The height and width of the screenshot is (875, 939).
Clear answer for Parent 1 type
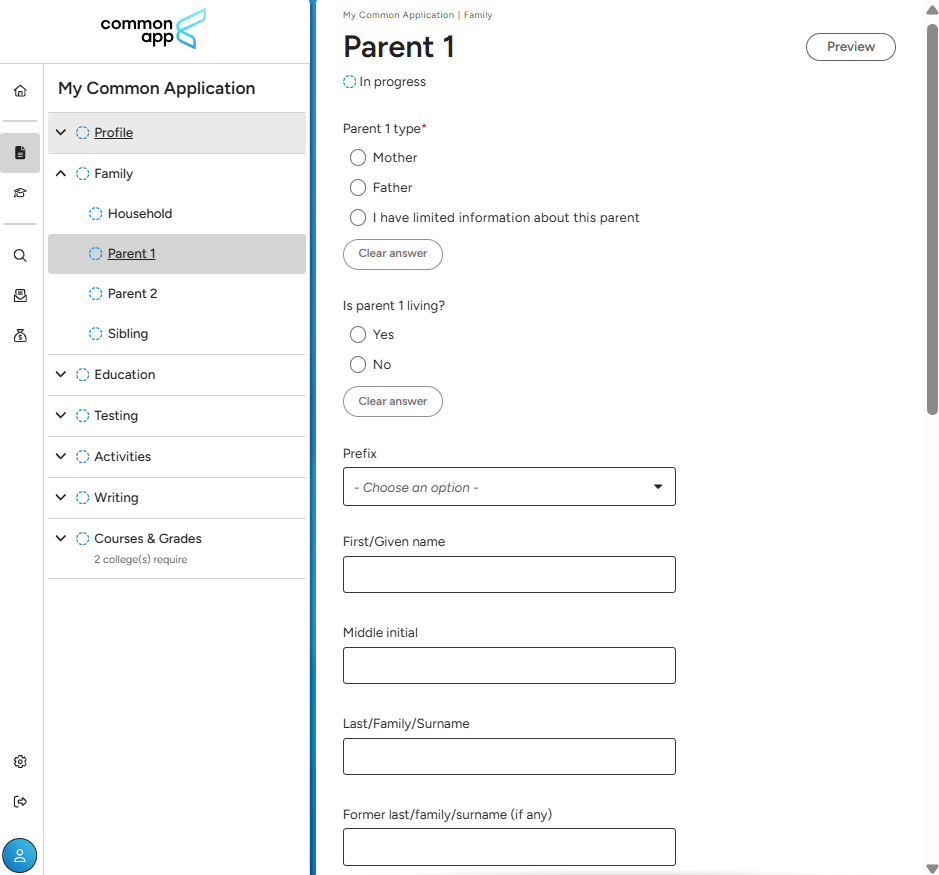(x=392, y=254)
